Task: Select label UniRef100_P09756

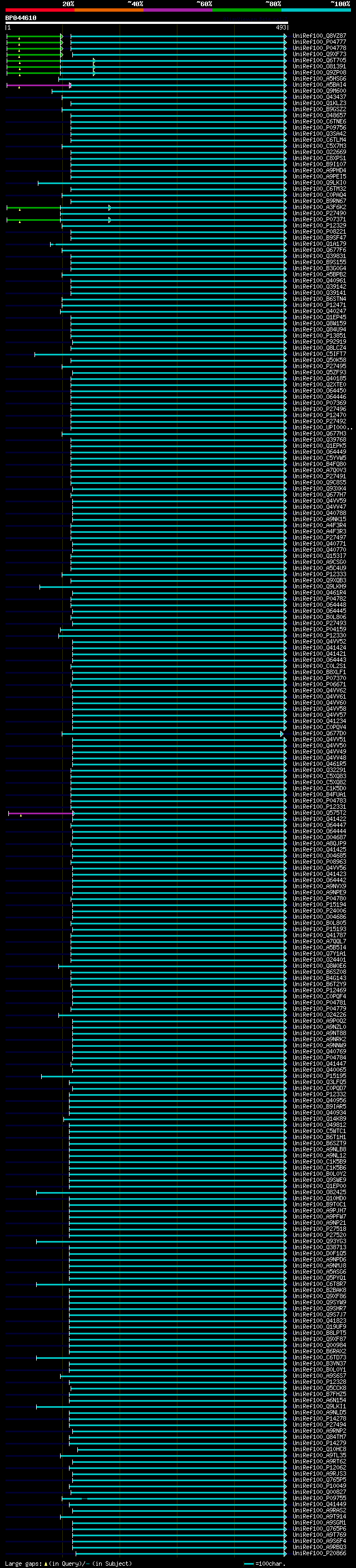Action: point(319,128)
